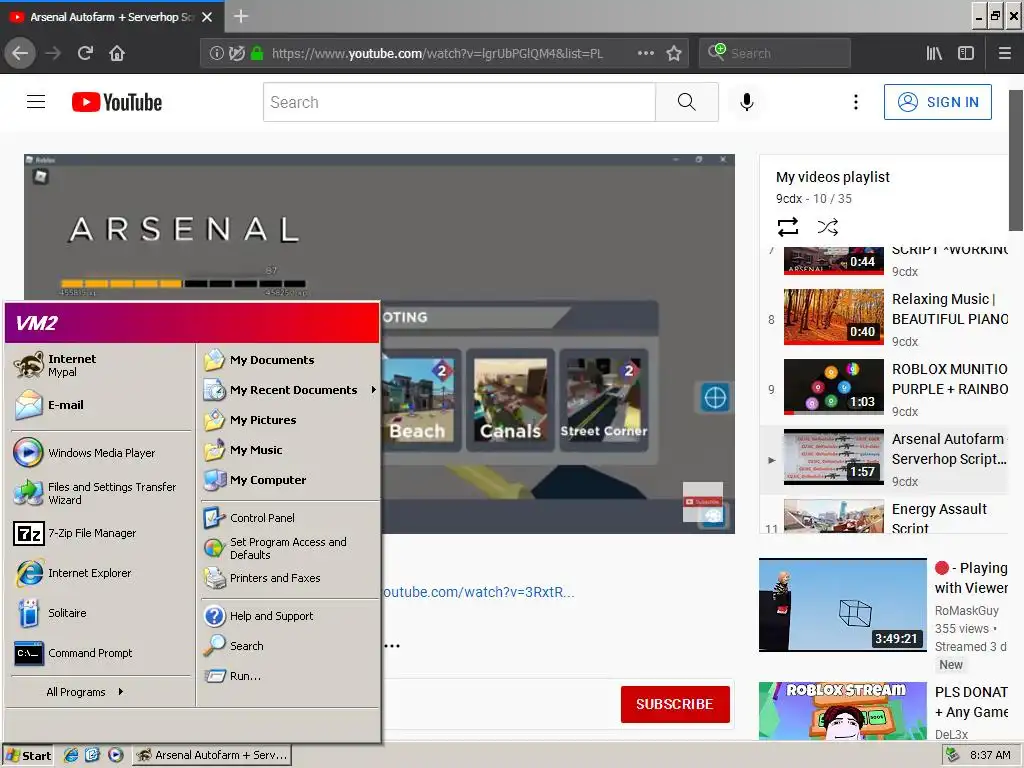
Task: Open Control Panel
Action: [x=290, y=518]
